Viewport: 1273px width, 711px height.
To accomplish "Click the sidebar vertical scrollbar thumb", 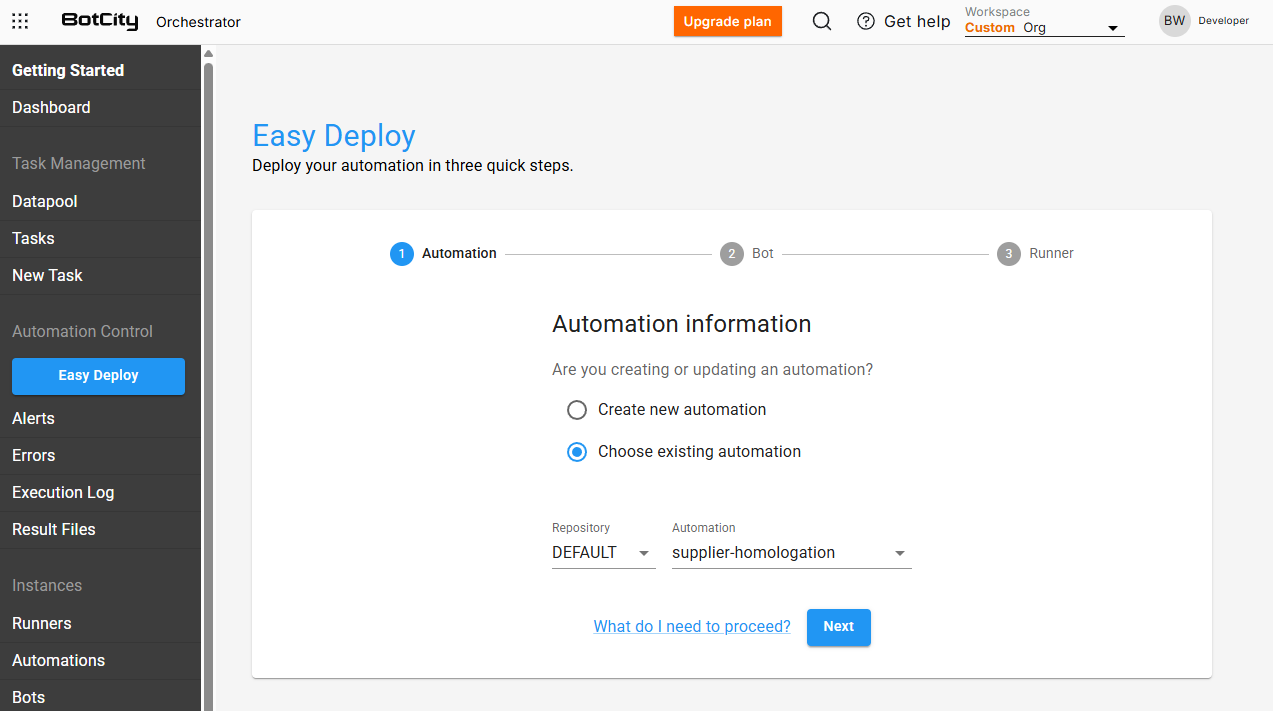I will click(x=208, y=385).
